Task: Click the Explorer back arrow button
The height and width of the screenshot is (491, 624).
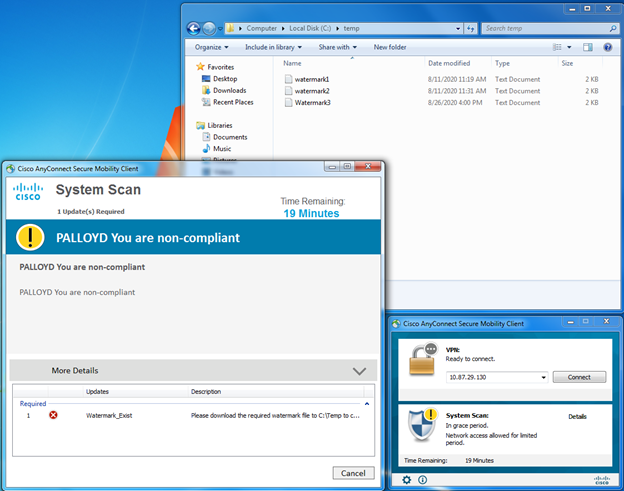Action: click(x=194, y=28)
